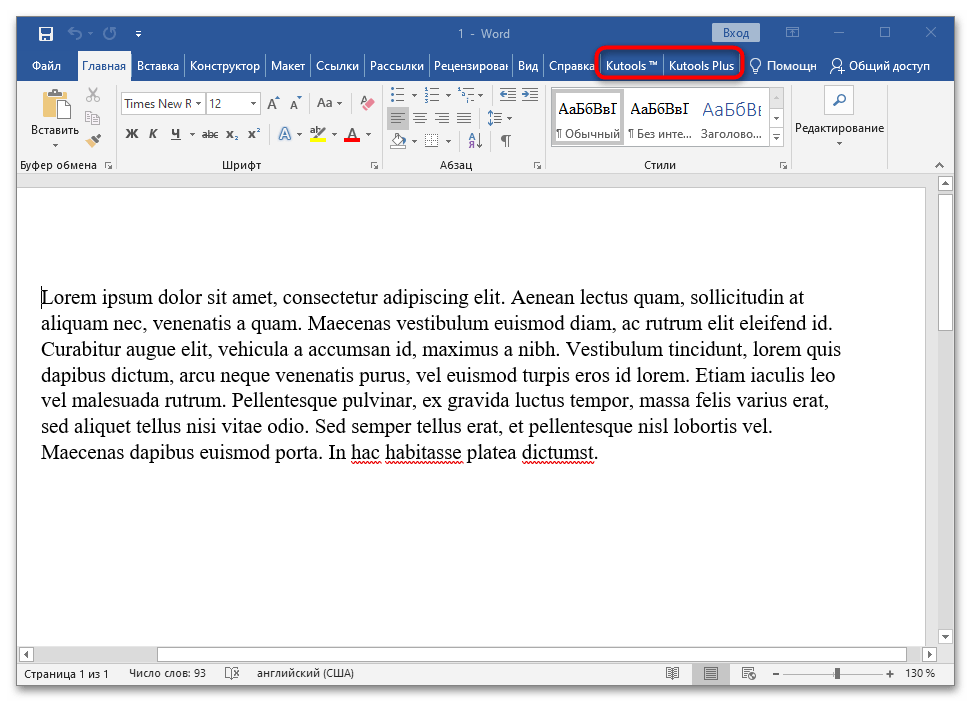This screenshot has width=971, height=702.
Task: Show paragraph marks with the pilcrow icon
Action: click(x=506, y=140)
